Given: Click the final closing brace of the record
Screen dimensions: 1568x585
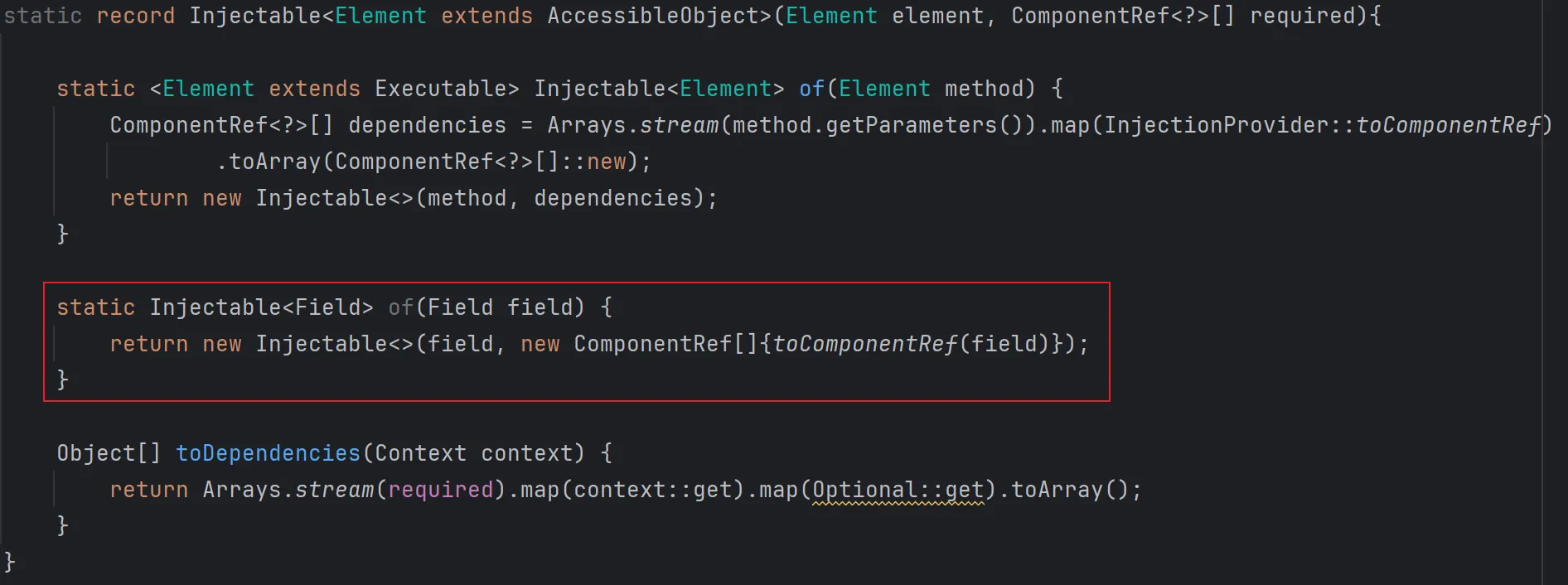Looking at the screenshot, I should (9, 562).
